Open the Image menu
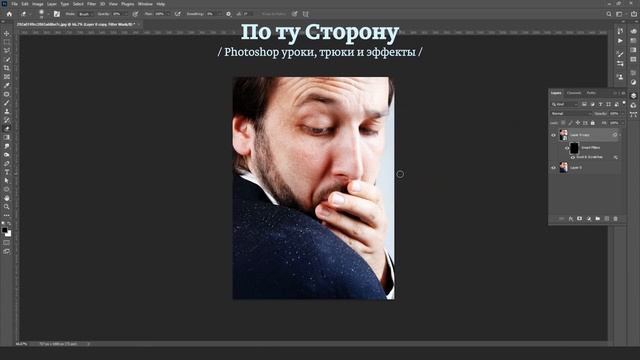Screen dimensions: 640x360 pyautogui.click(x=38, y=4)
